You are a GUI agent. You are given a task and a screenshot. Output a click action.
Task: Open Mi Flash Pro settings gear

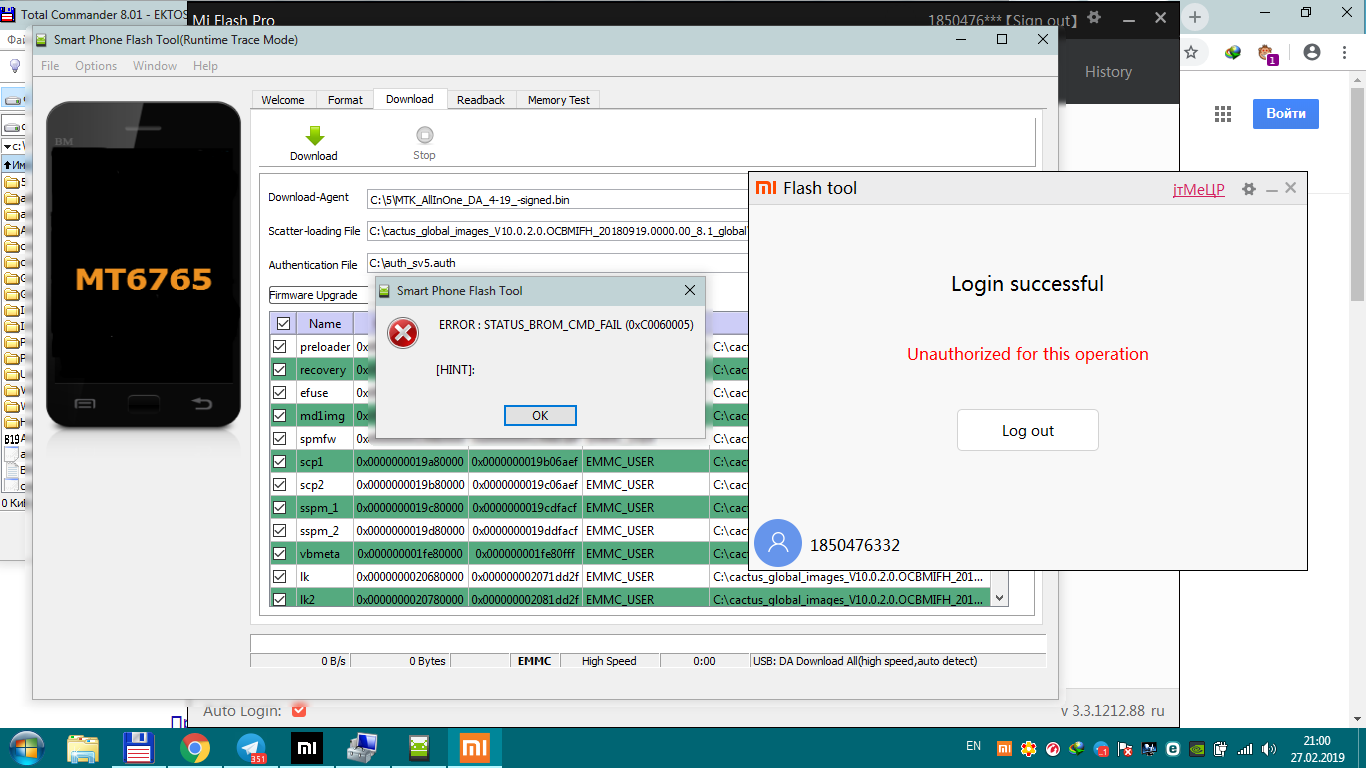(x=1094, y=18)
